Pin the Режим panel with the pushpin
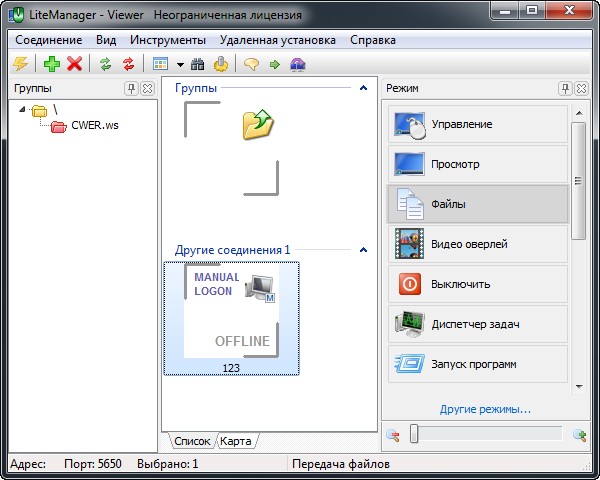This screenshot has height=480, width=600. tap(565, 89)
